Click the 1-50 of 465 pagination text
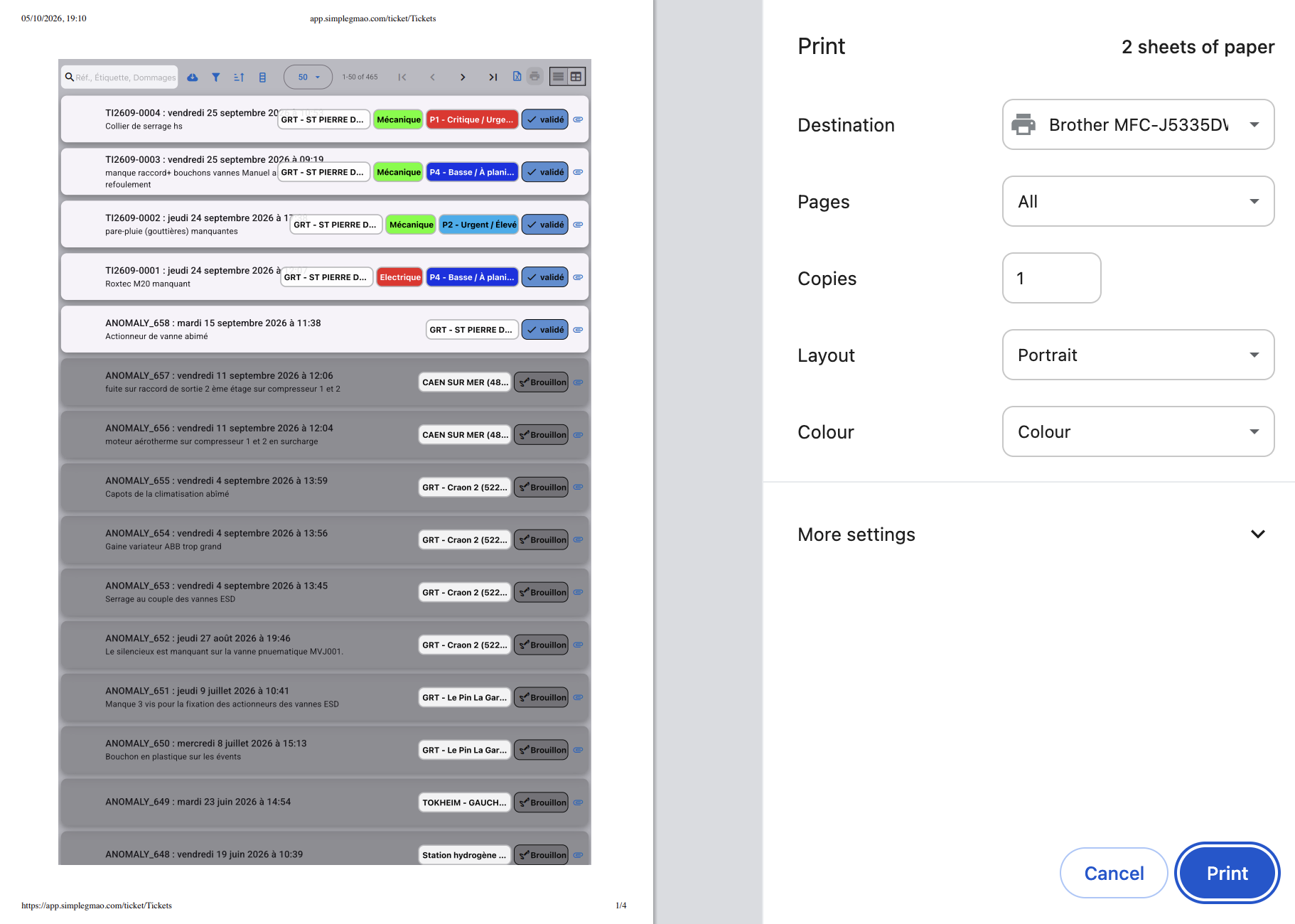Viewport: 1295px width, 924px height. point(360,77)
